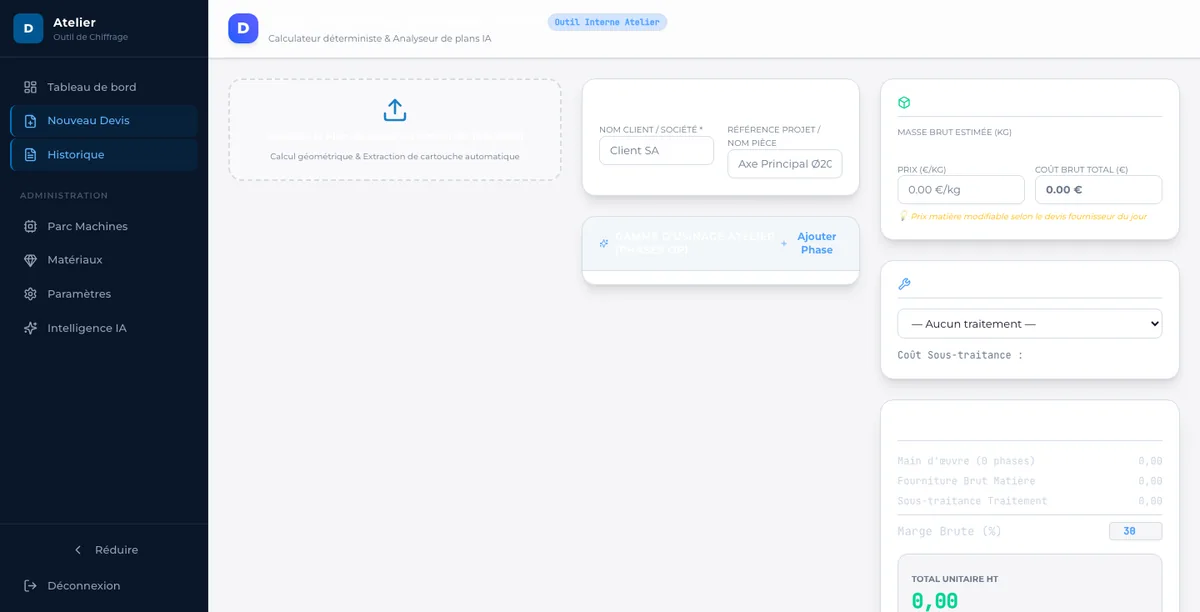Click the Coût Brut Total field
The width and height of the screenshot is (1200, 612).
tap(1098, 190)
